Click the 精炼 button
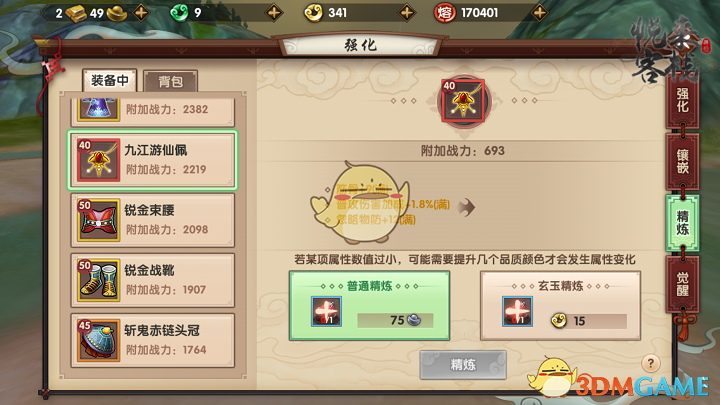The width and height of the screenshot is (720, 405). click(463, 365)
